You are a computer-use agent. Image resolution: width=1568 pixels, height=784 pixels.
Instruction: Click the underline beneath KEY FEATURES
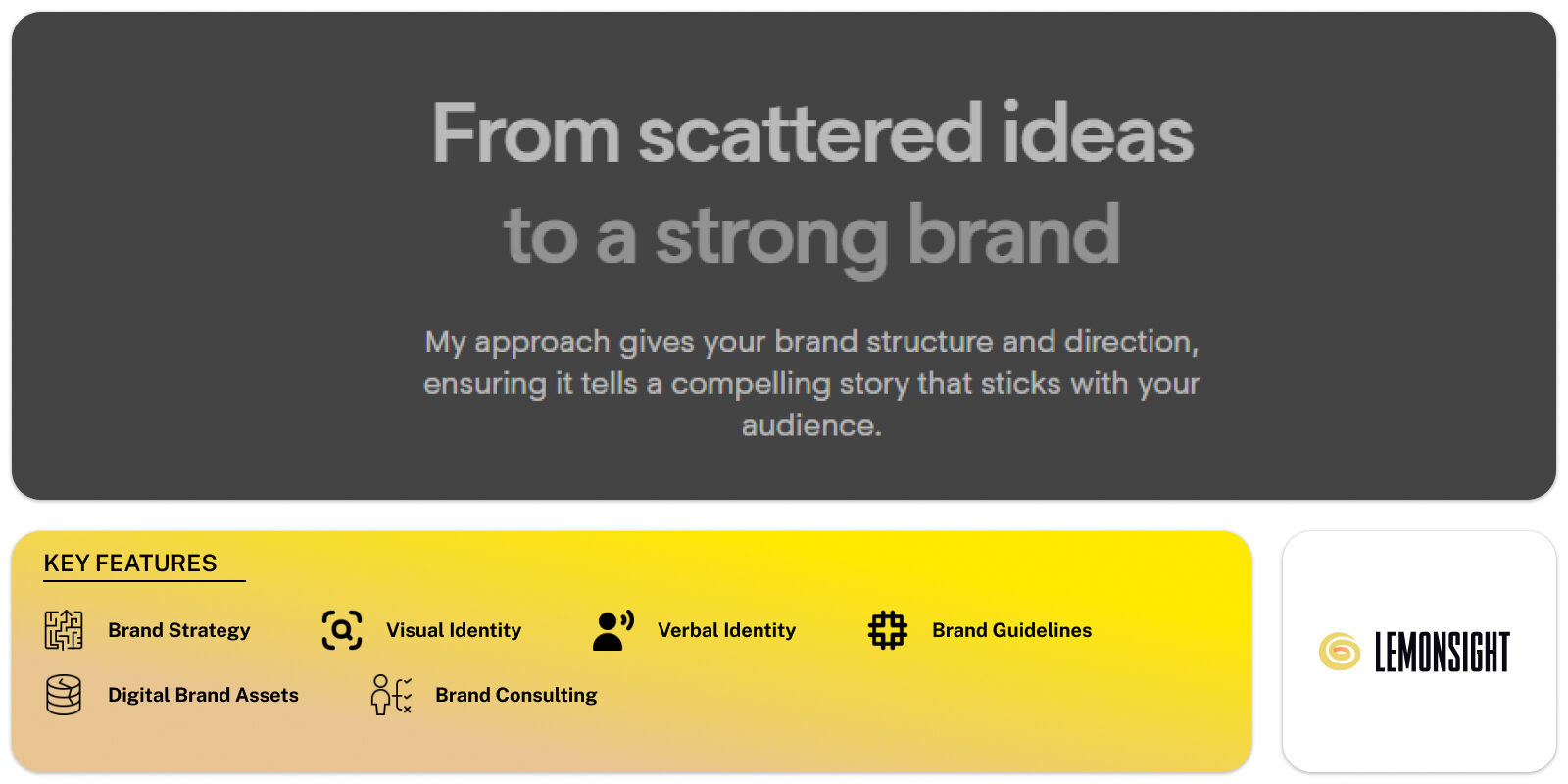coord(144,581)
